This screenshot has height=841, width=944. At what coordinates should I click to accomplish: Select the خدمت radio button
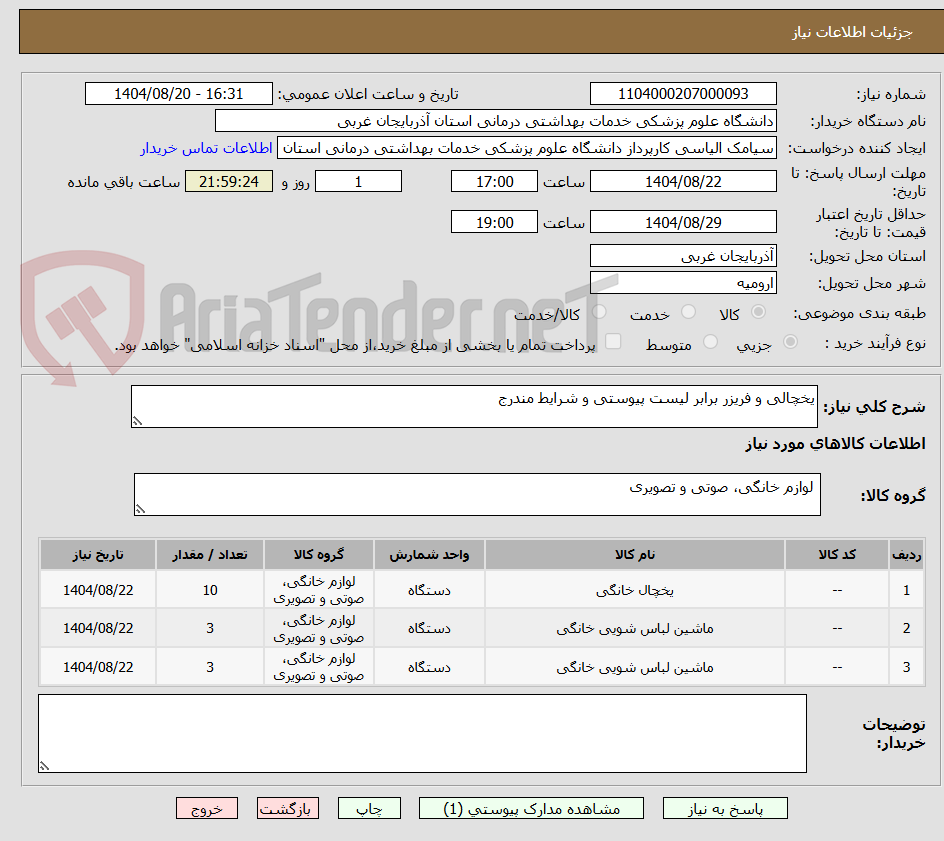pos(687,312)
